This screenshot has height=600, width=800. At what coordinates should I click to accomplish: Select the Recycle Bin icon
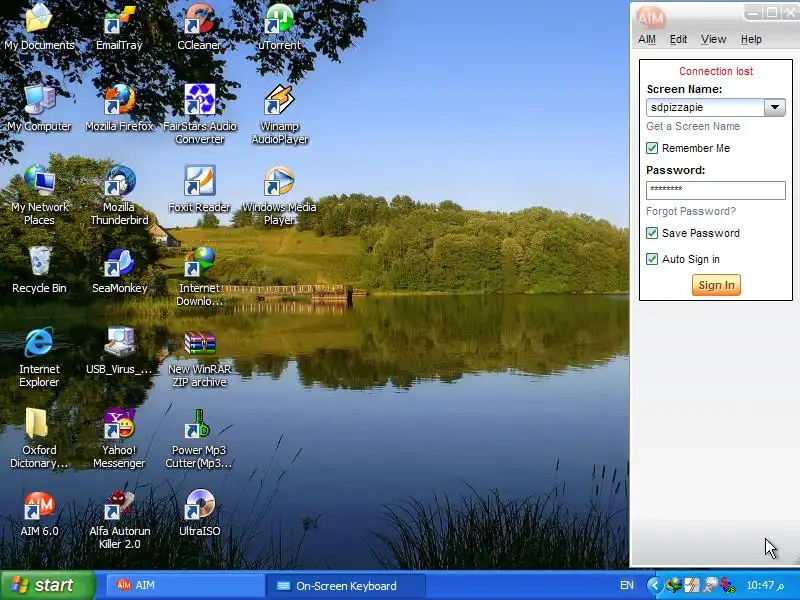(x=39, y=270)
